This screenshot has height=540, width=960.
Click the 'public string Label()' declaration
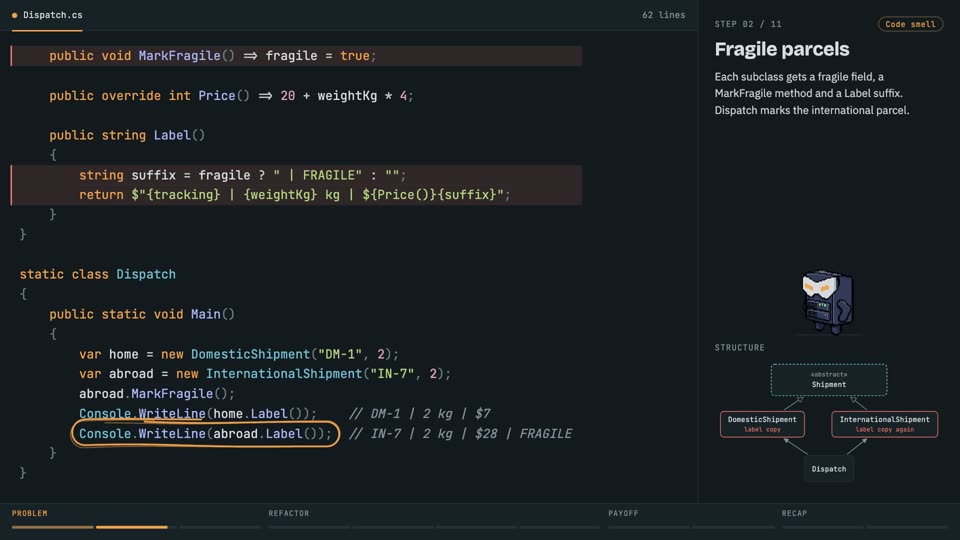[127, 135]
